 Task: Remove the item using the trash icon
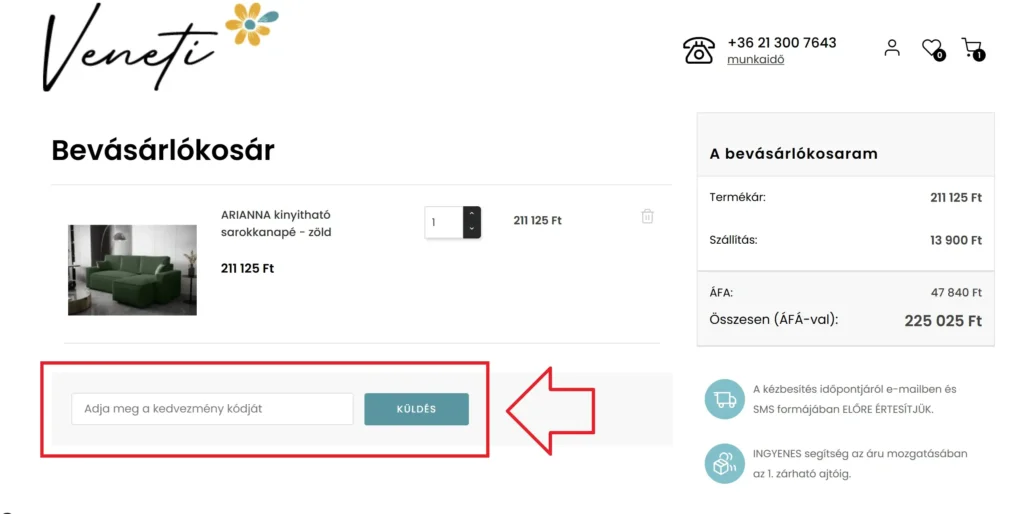pos(647,216)
